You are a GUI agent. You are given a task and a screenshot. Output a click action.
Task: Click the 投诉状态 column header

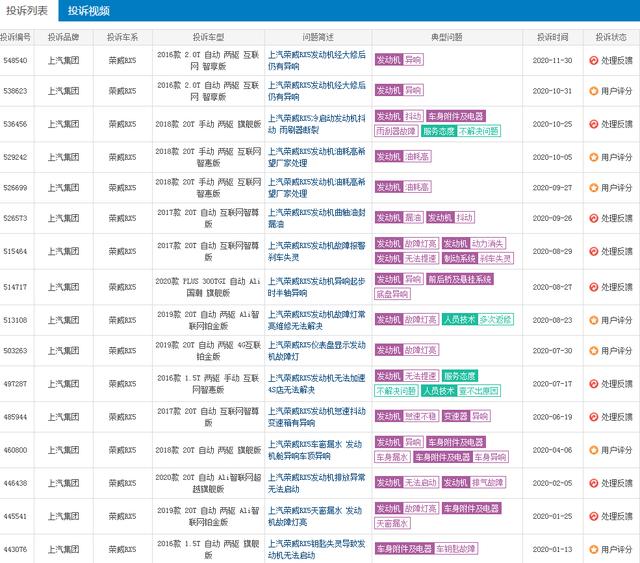pos(611,37)
